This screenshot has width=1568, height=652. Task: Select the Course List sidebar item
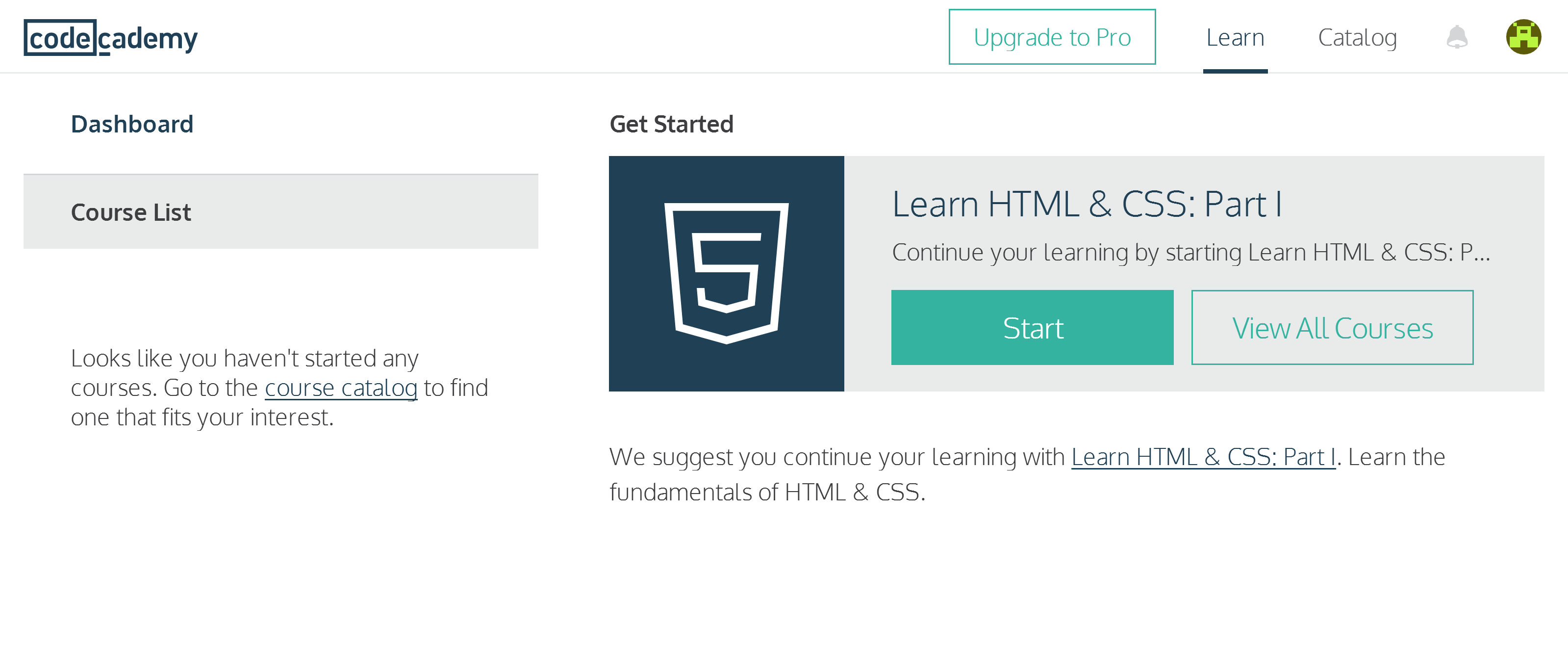(280, 212)
